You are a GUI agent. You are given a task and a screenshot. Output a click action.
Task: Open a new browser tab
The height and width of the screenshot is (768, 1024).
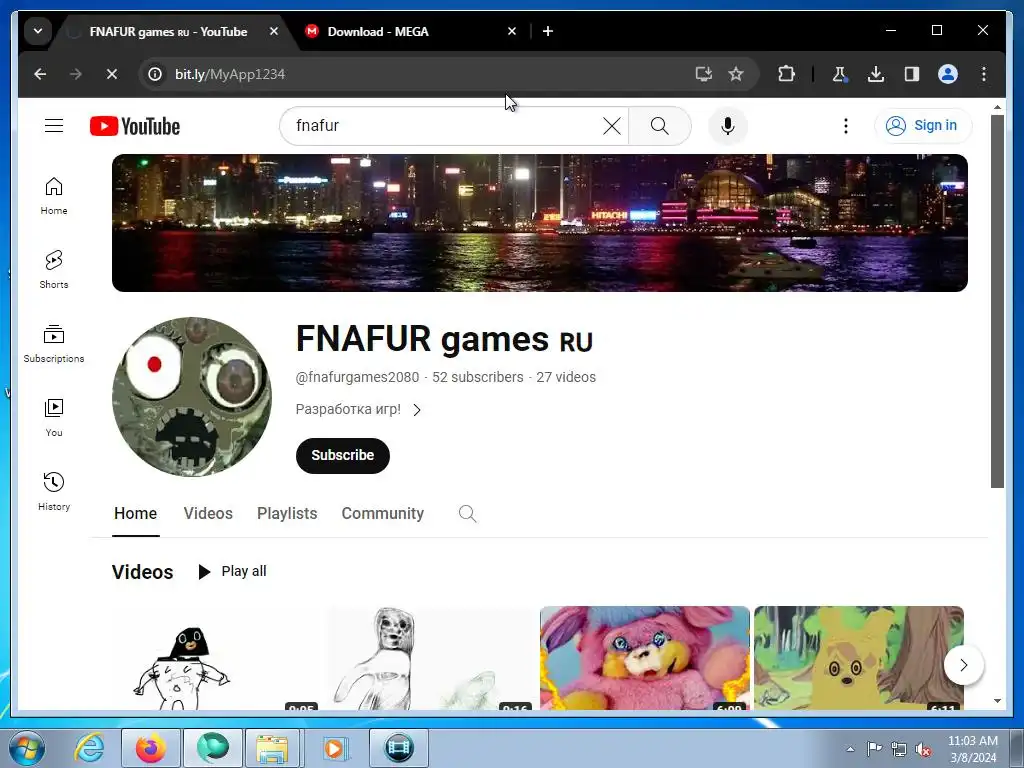(x=548, y=31)
